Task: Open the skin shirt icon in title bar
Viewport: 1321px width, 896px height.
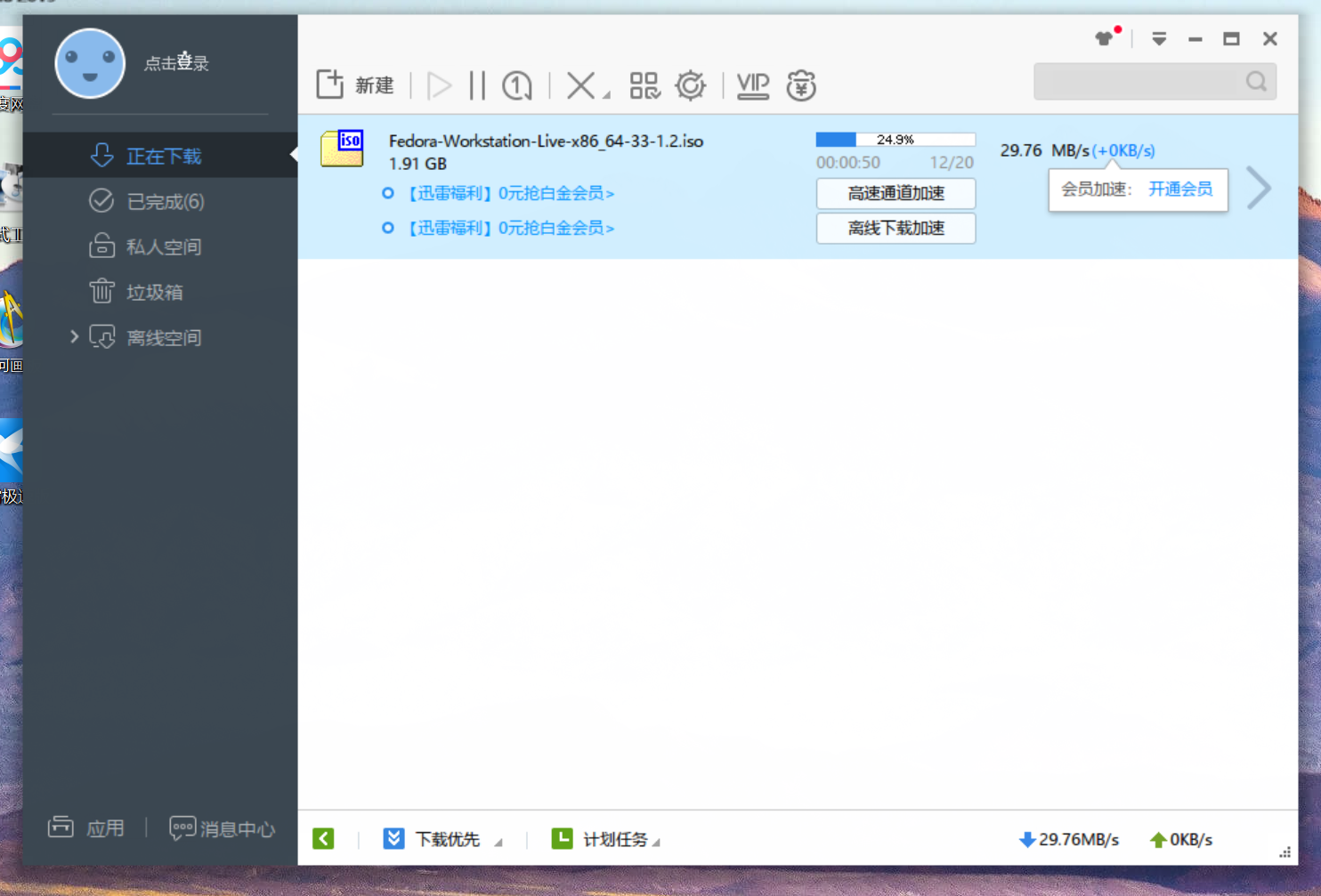Action: click(x=1105, y=38)
